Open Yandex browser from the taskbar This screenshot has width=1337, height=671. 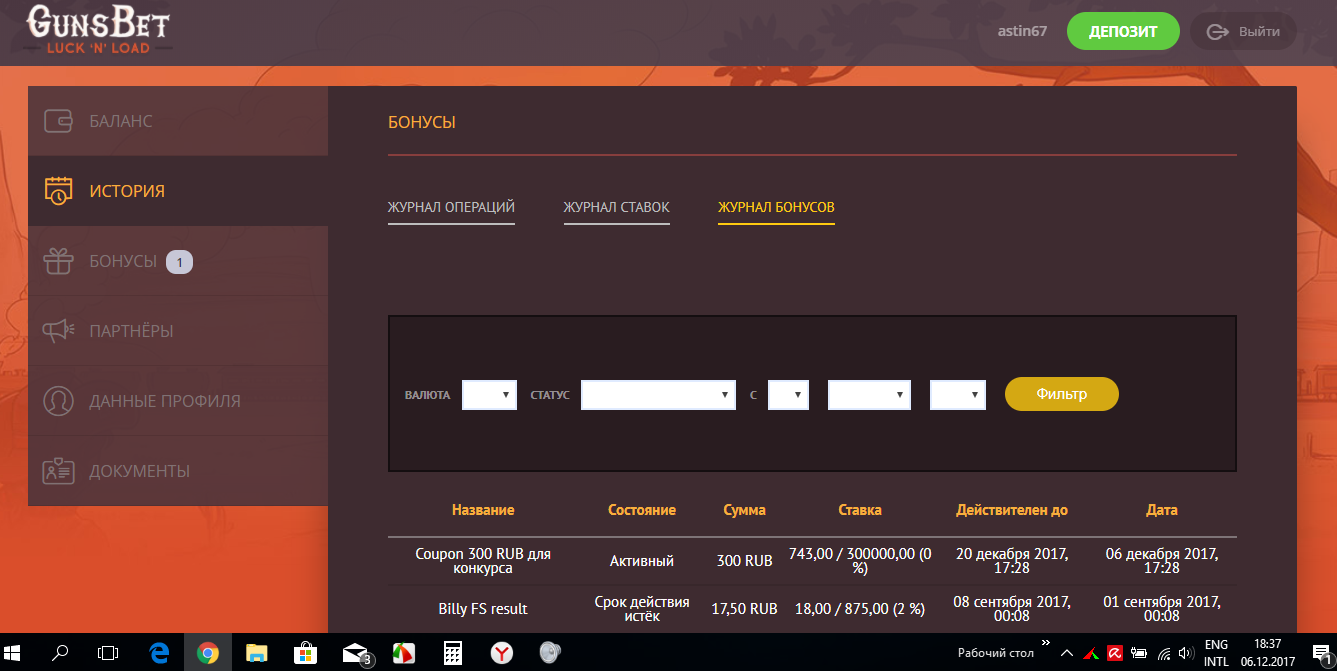click(501, 653)
